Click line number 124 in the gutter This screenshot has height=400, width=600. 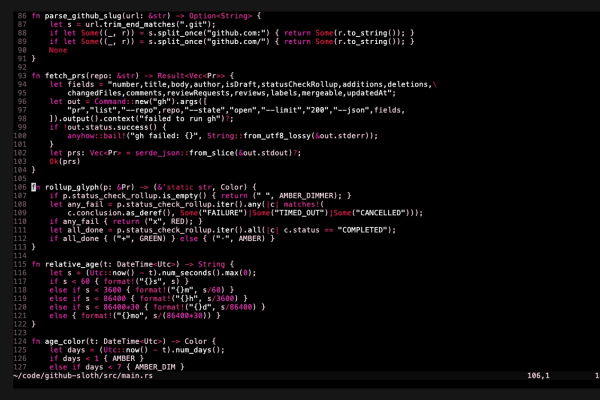[x=20, y=341]
